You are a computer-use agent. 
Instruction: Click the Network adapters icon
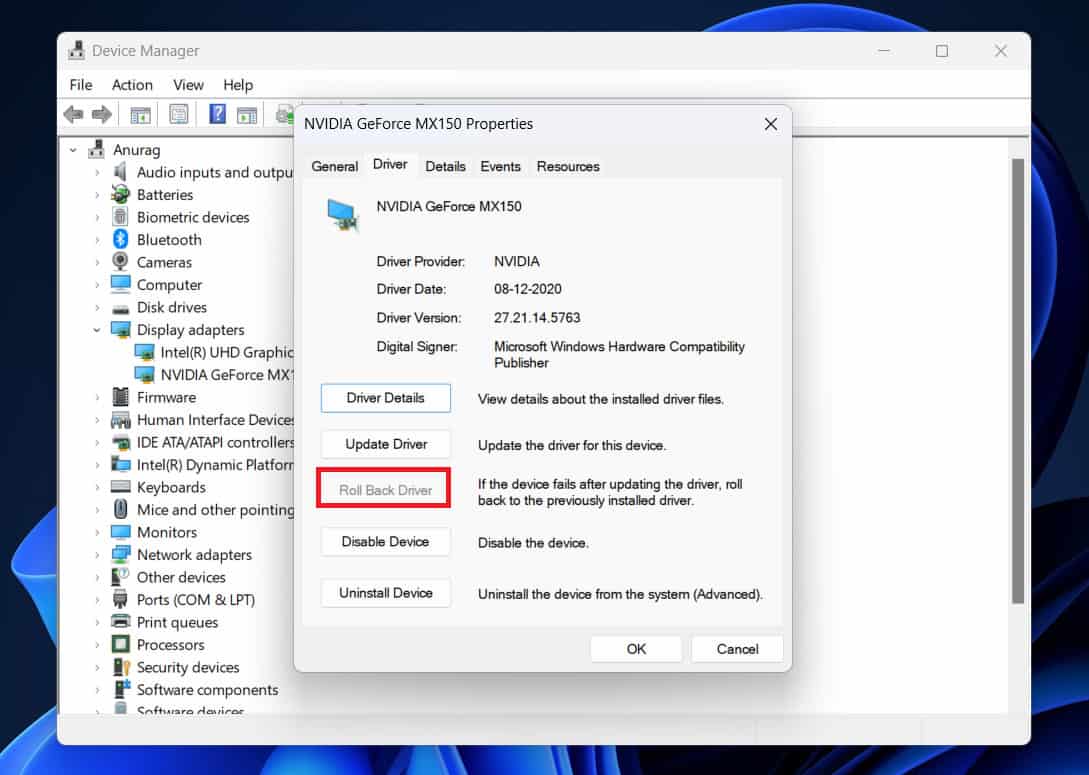tap(120, 554)
